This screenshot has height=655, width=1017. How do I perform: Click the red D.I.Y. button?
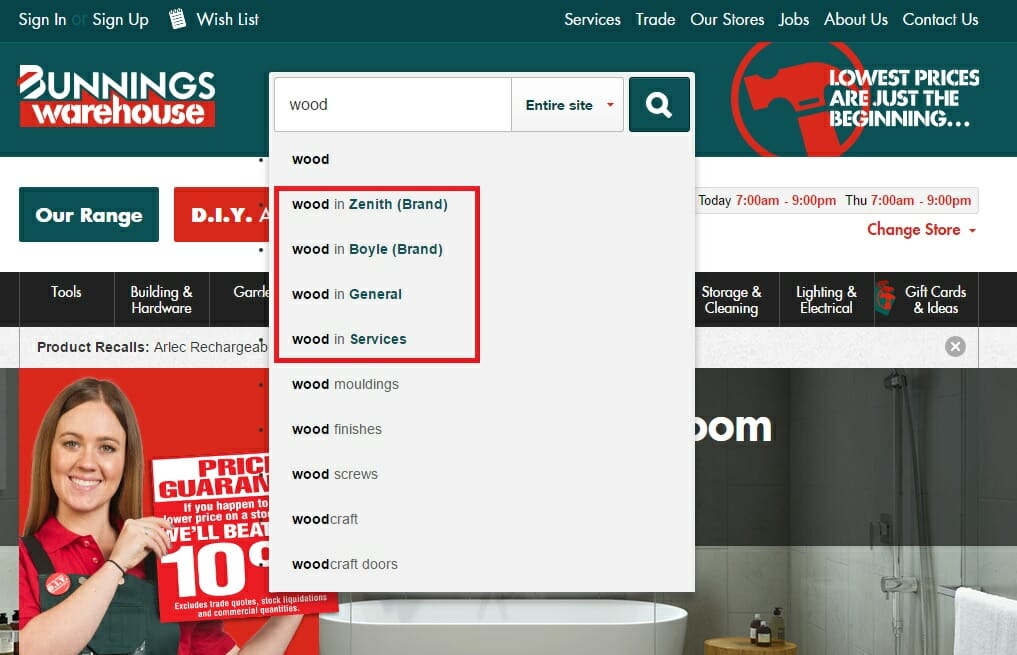point(221,215)
